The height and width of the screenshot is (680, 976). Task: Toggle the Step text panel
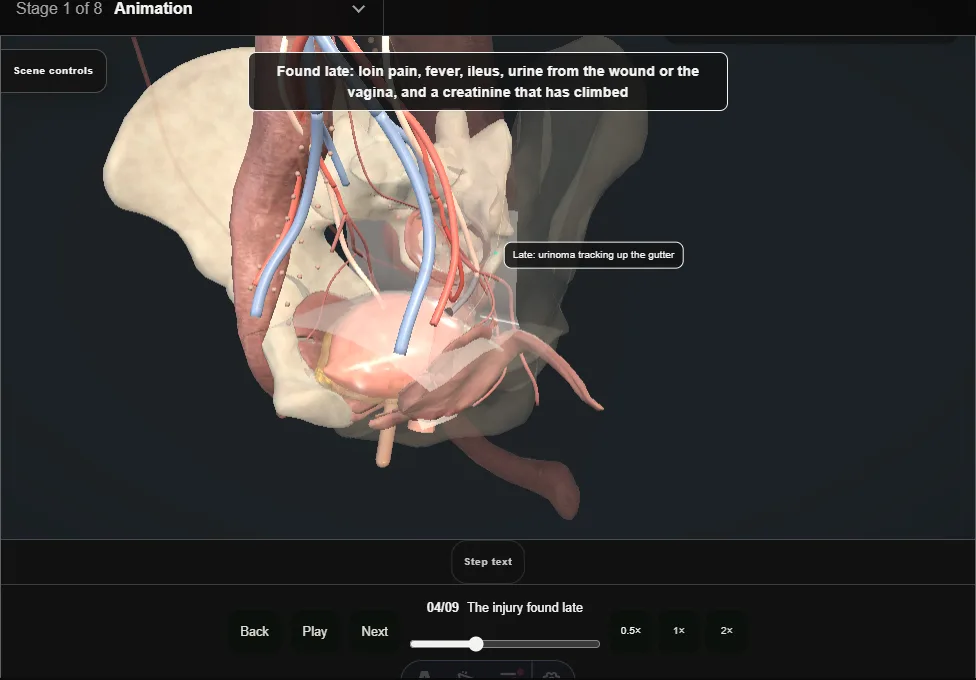(x=488, y=562)
